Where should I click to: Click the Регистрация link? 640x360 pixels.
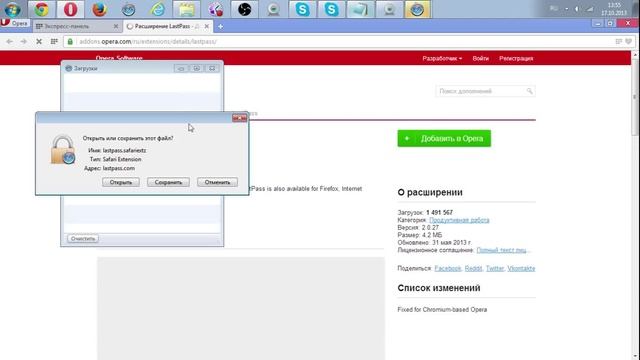(516, 58)
